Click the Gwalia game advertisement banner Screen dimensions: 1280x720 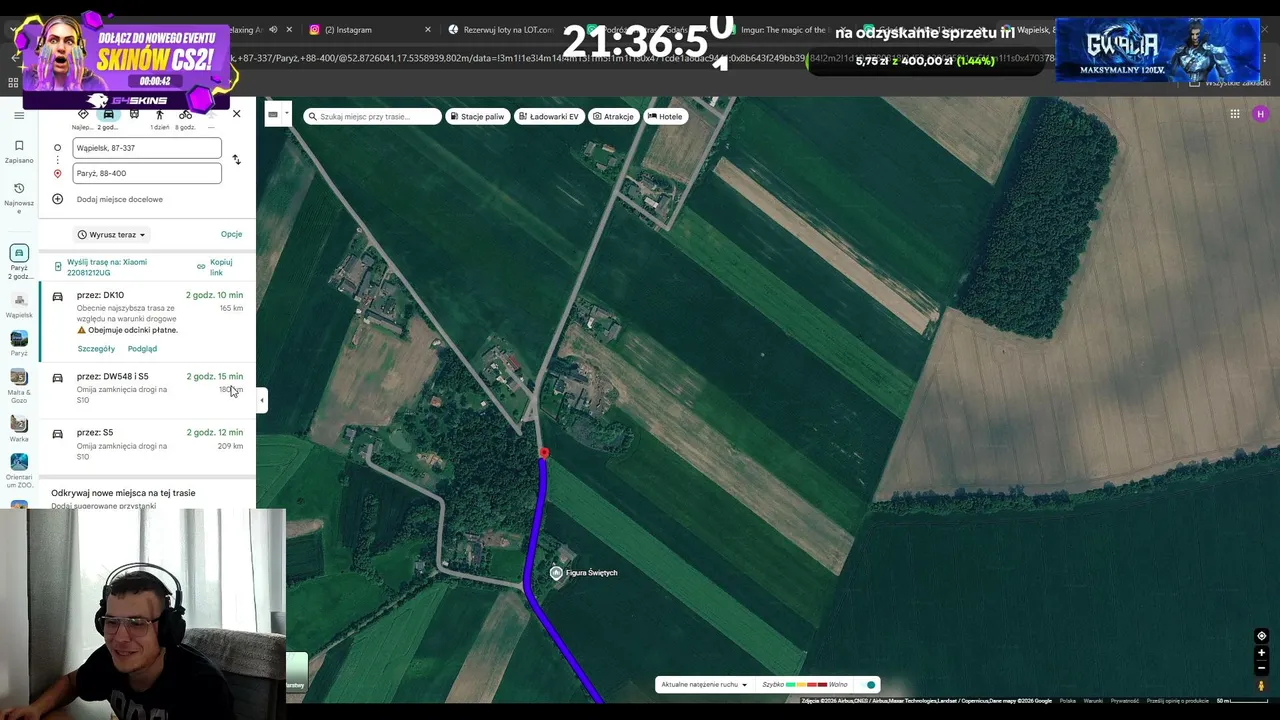tap(1157, 49)
